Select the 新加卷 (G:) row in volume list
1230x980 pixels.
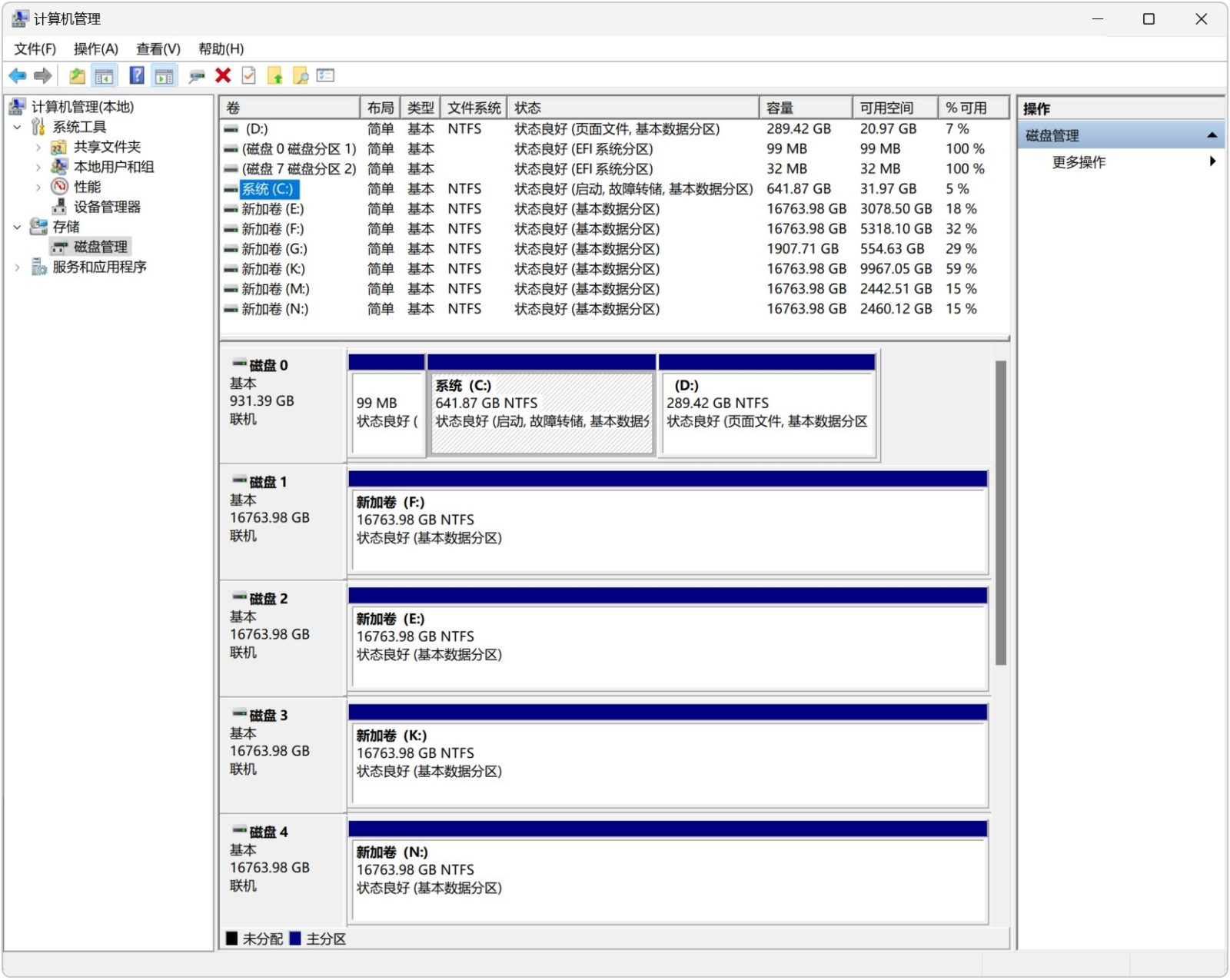tap(613, 249)
